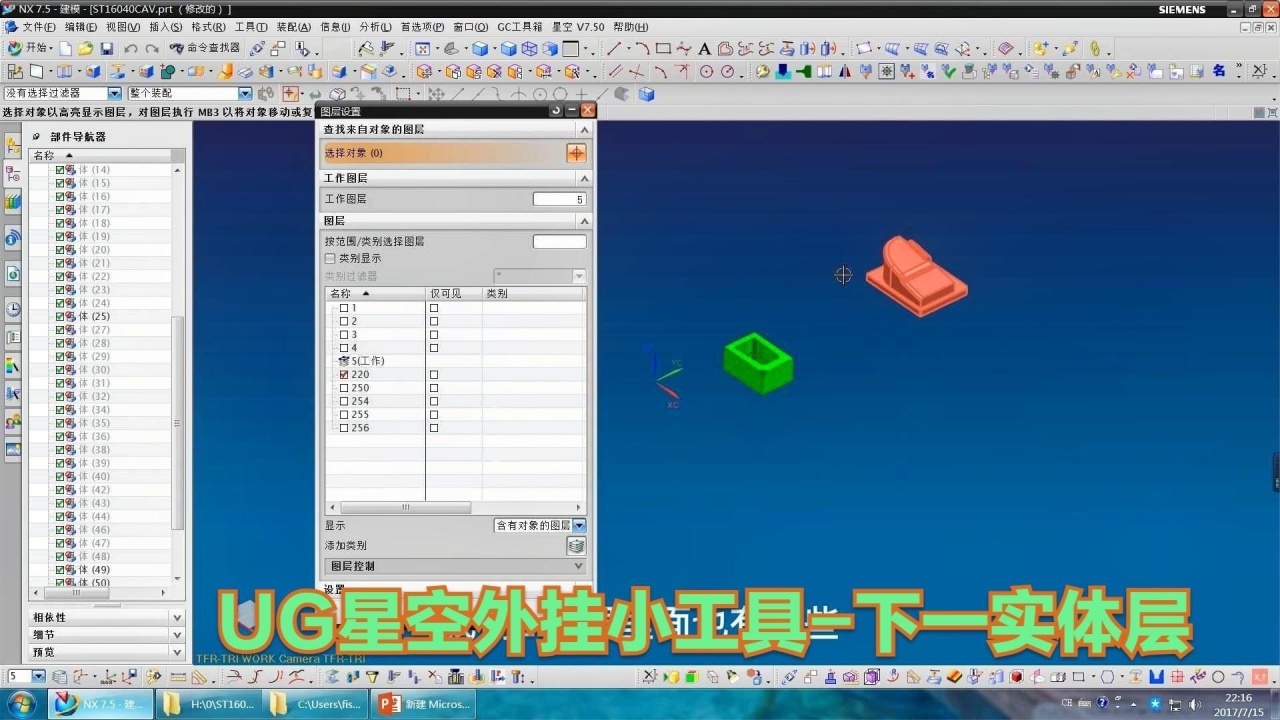Toggle checkbox for layer 2
This screenshot has height=720, width=1280.
[x=344, y=321]
